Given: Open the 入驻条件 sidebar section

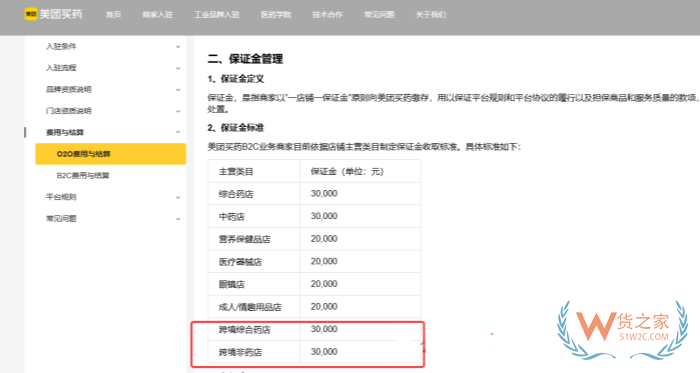Looking at the screenshot, I should coord(61,46).
